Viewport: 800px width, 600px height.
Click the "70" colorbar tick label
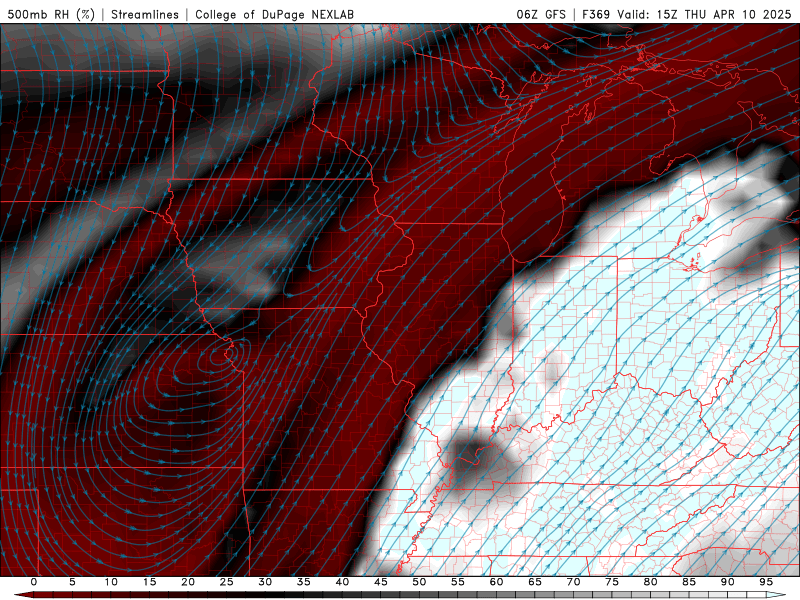coord(573,582)
